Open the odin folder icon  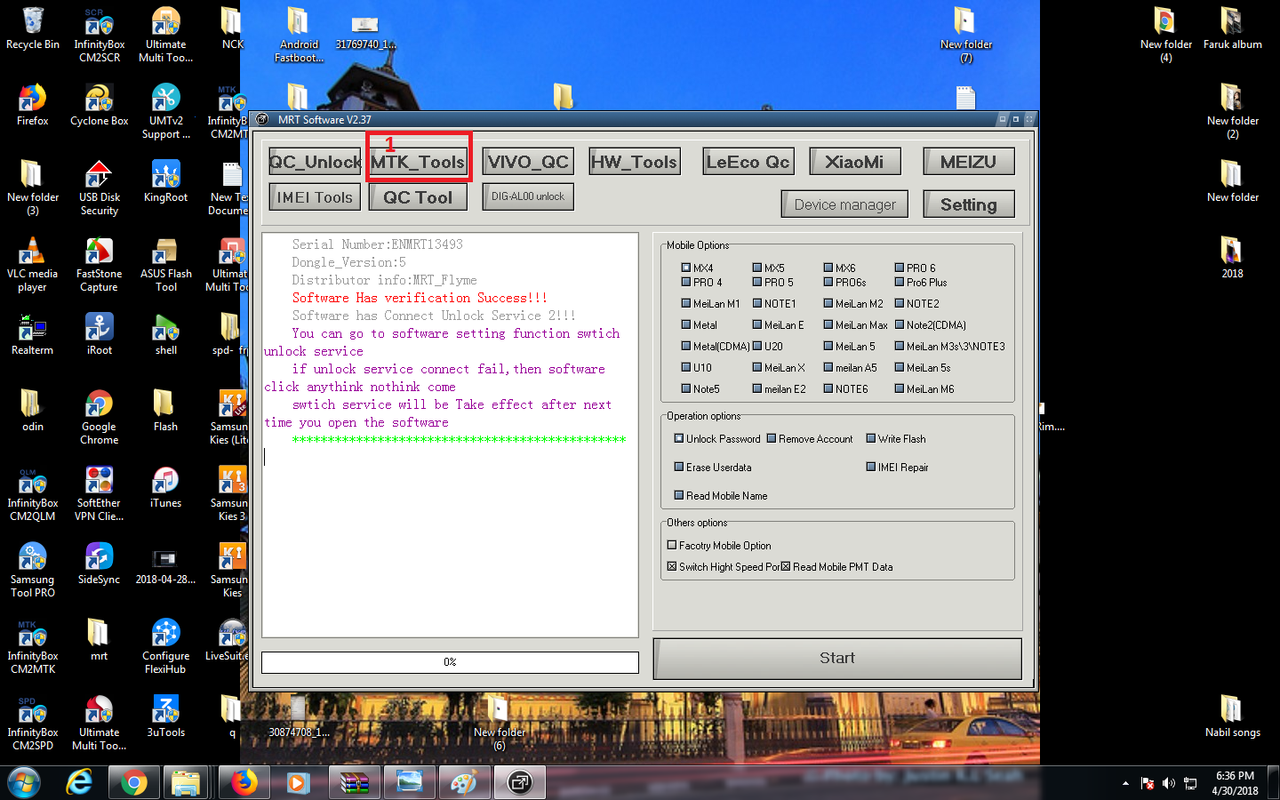pyautogui.click(x=32, y=410)
